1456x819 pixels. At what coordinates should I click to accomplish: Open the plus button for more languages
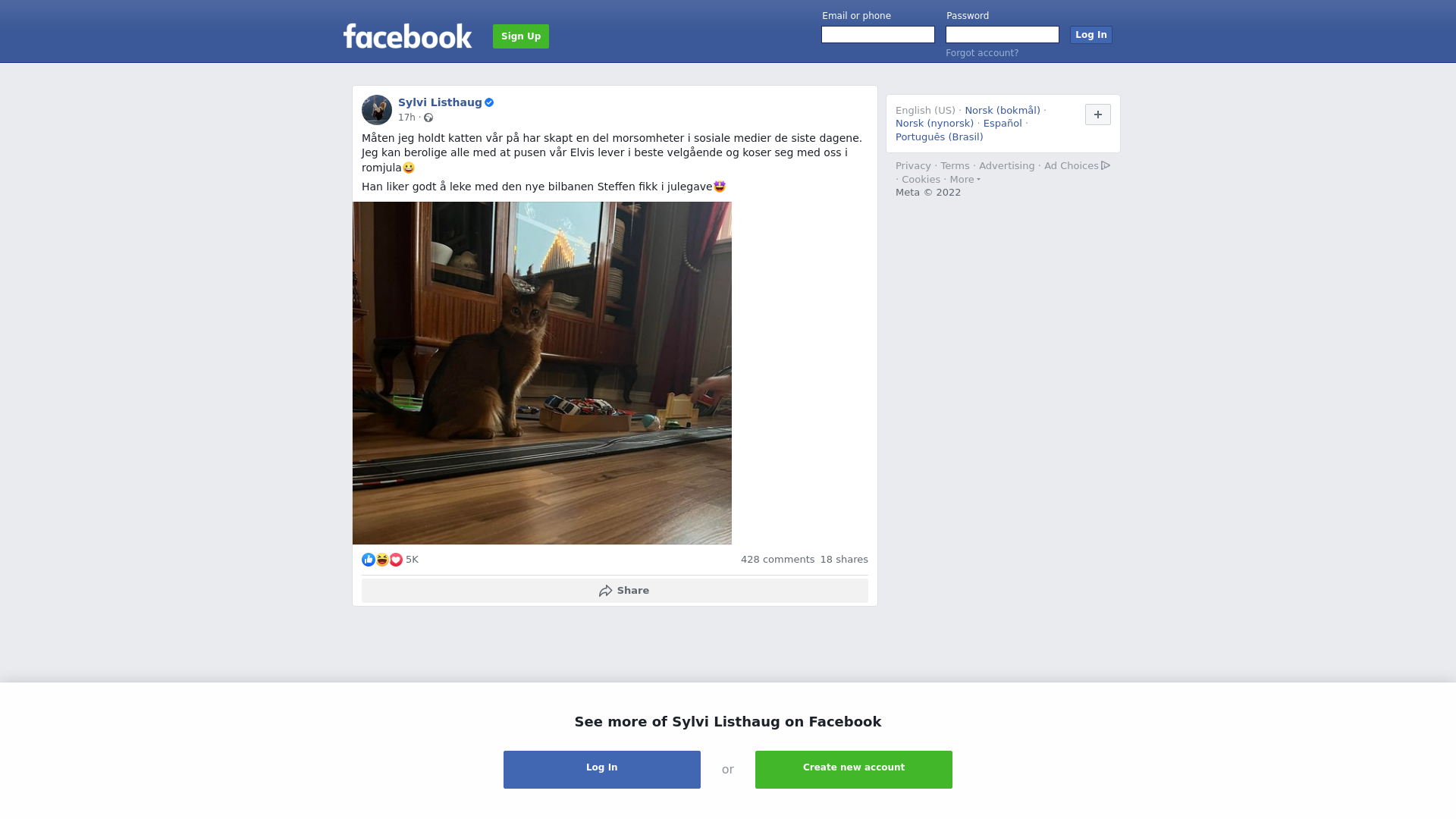click(x=1098, y=115)
